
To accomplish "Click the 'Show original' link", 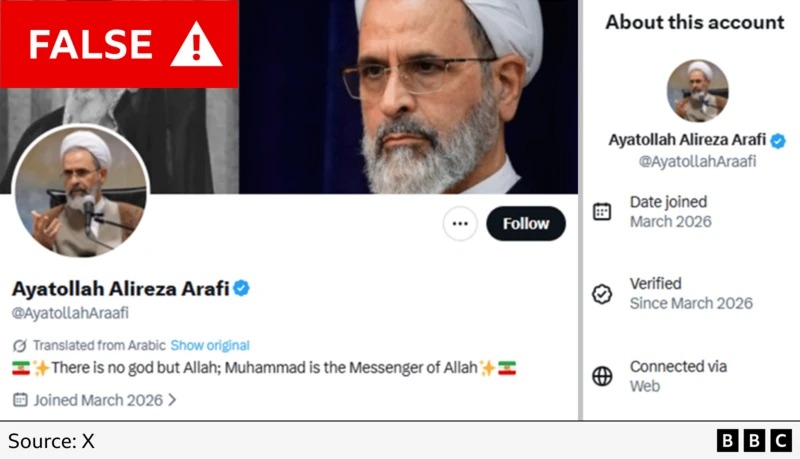I will [x=210, y=345].
